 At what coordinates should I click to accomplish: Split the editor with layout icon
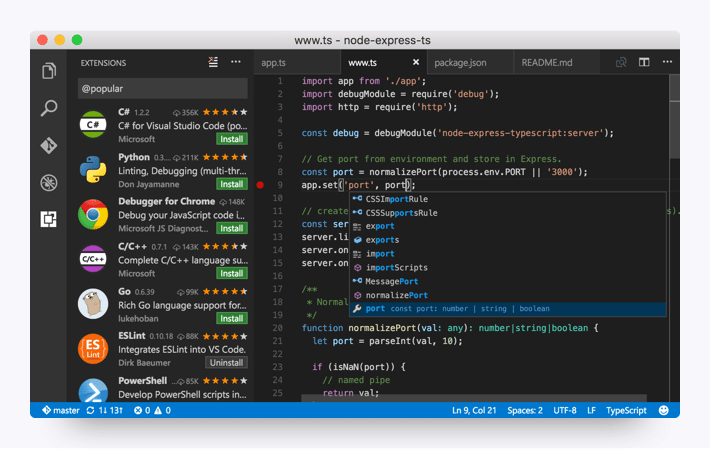[644, 62]
